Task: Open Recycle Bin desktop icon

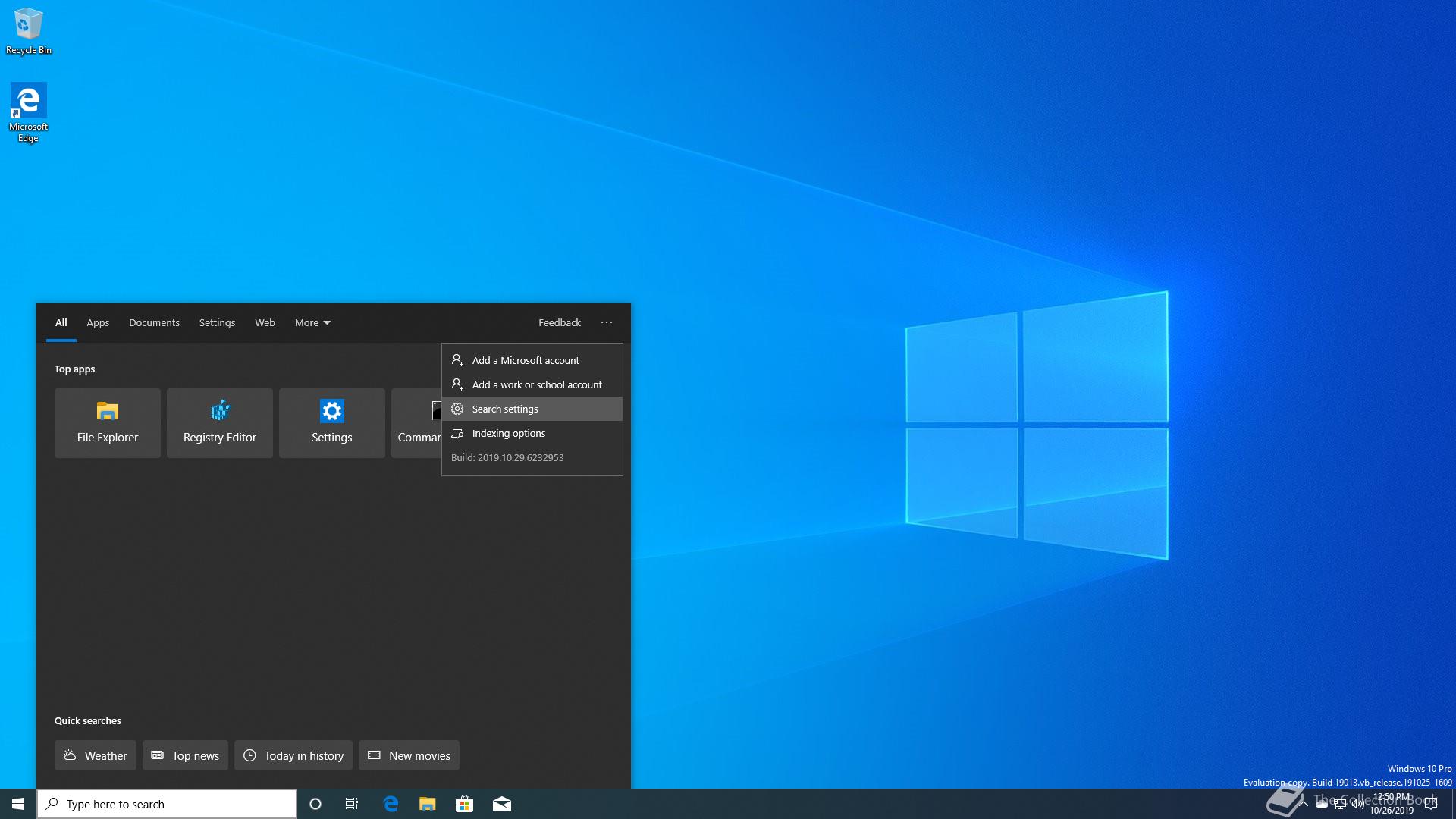Action: click(28, 30)
